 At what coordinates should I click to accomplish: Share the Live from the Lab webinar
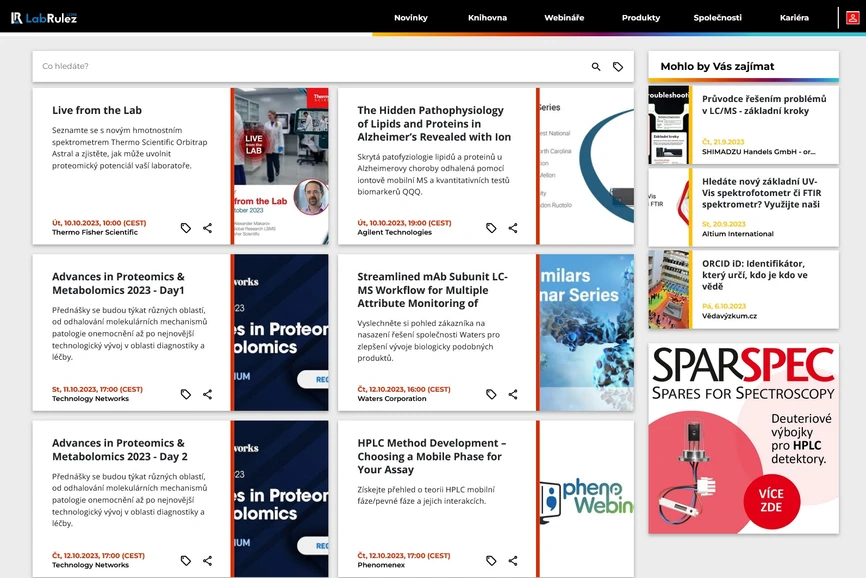(x=208, y=228)
